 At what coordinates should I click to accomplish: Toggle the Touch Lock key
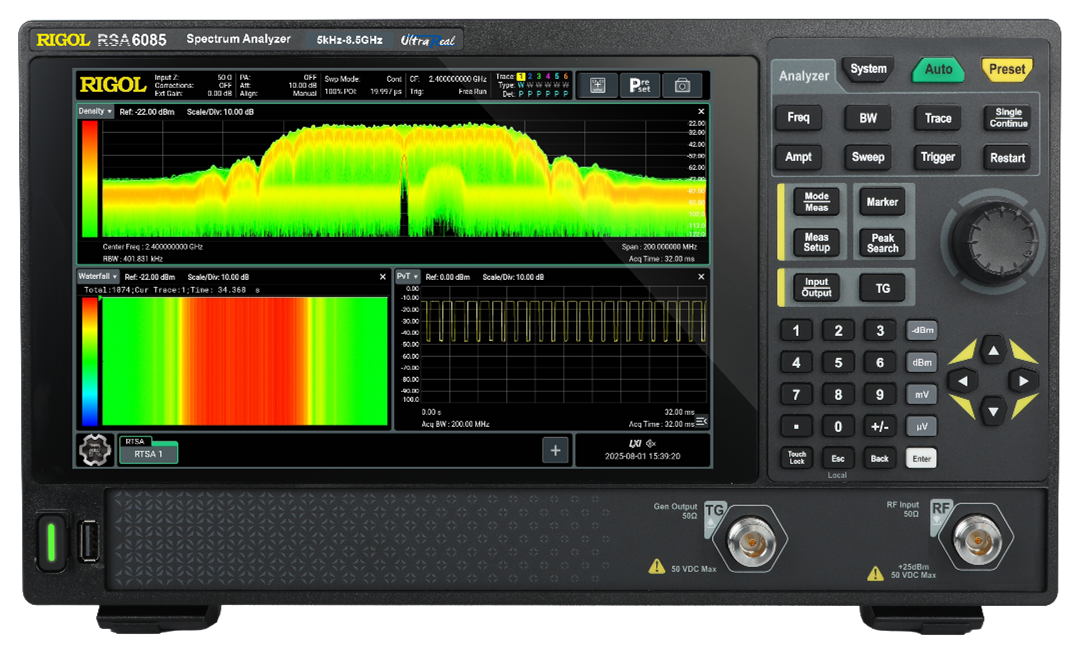pos(796,458)
